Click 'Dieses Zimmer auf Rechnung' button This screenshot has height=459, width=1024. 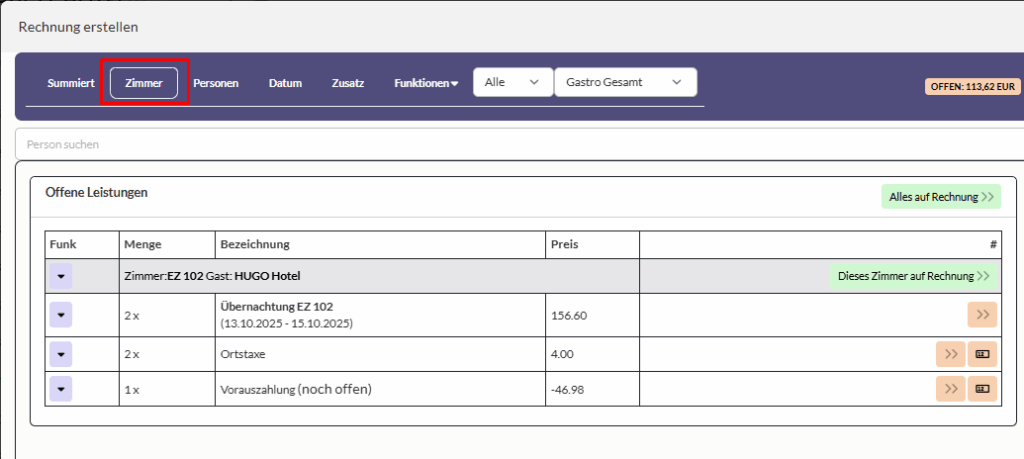pos(913,276)
